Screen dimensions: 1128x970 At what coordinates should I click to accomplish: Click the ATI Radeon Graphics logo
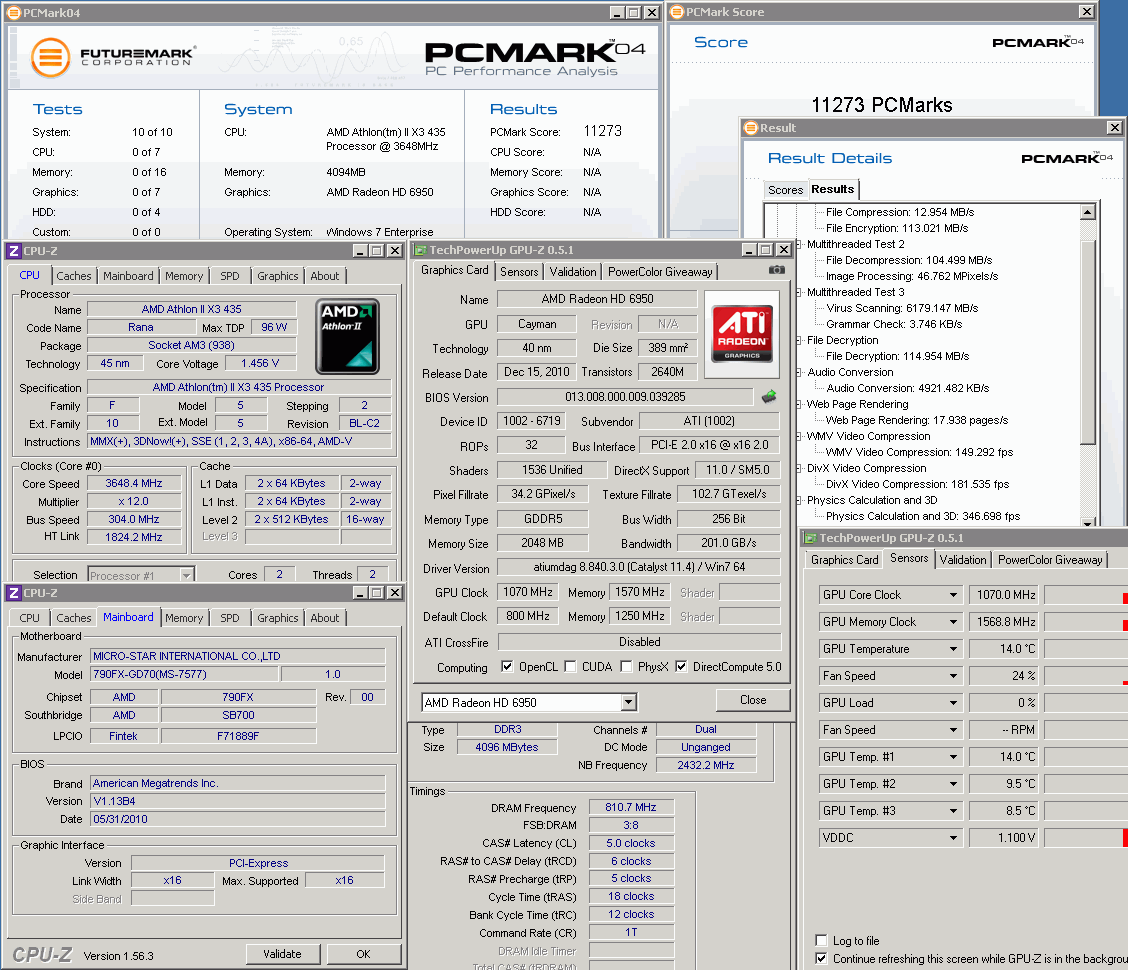pos(742,334)
